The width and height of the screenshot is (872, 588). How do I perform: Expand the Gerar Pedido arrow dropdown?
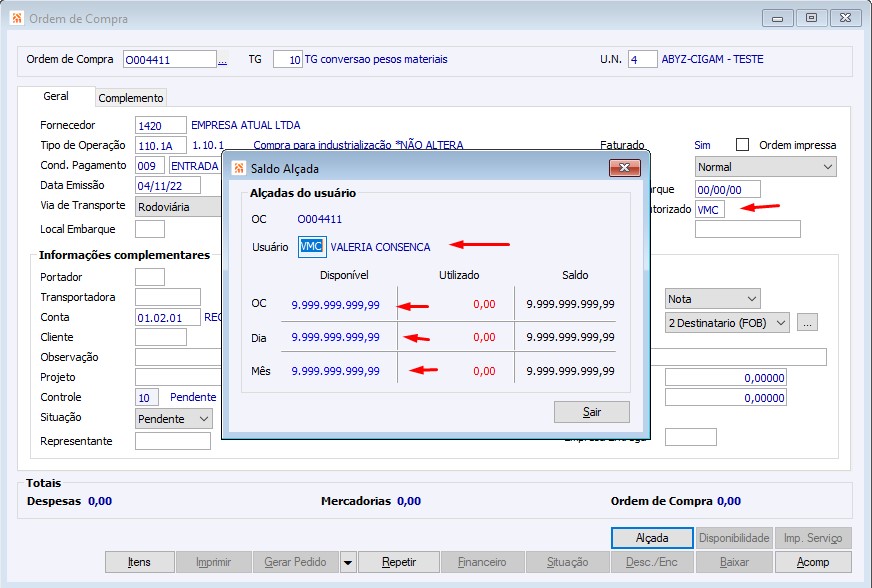pyautogui.click(x=348, y=562)
